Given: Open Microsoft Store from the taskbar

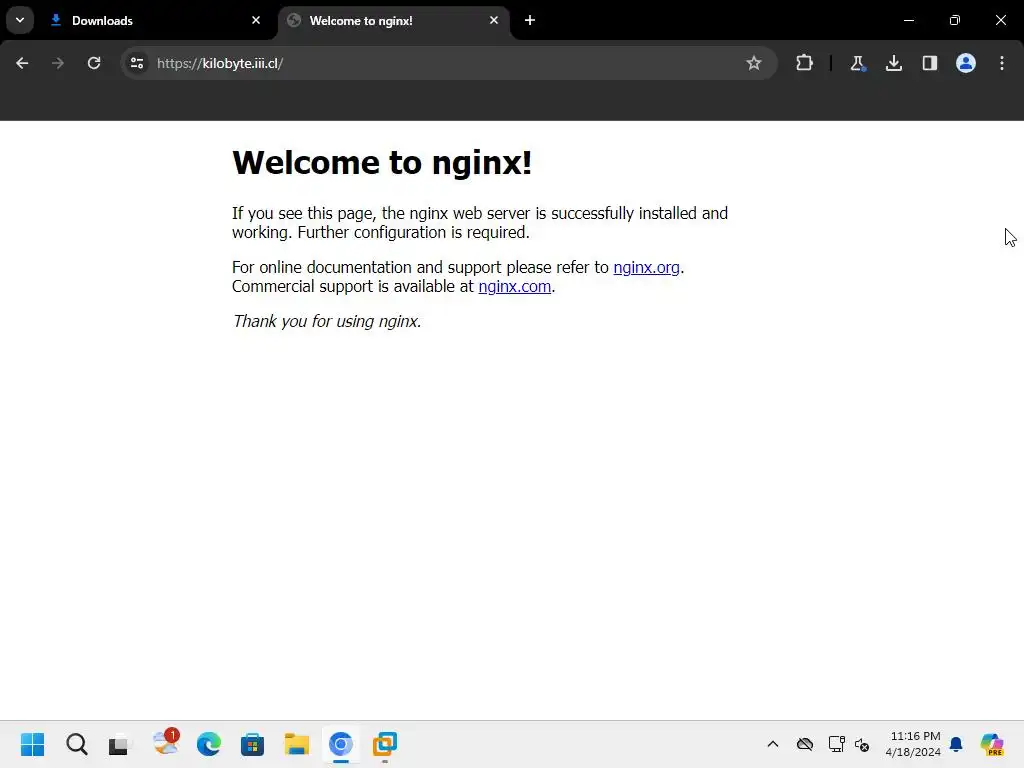Looking at the screenshot, I should 253,744.
